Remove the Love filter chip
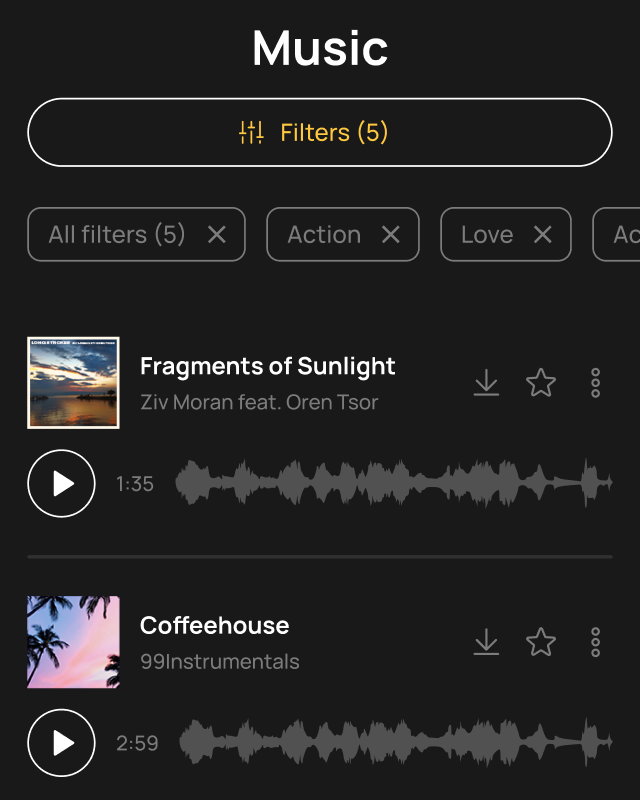 tap(543, 235)
